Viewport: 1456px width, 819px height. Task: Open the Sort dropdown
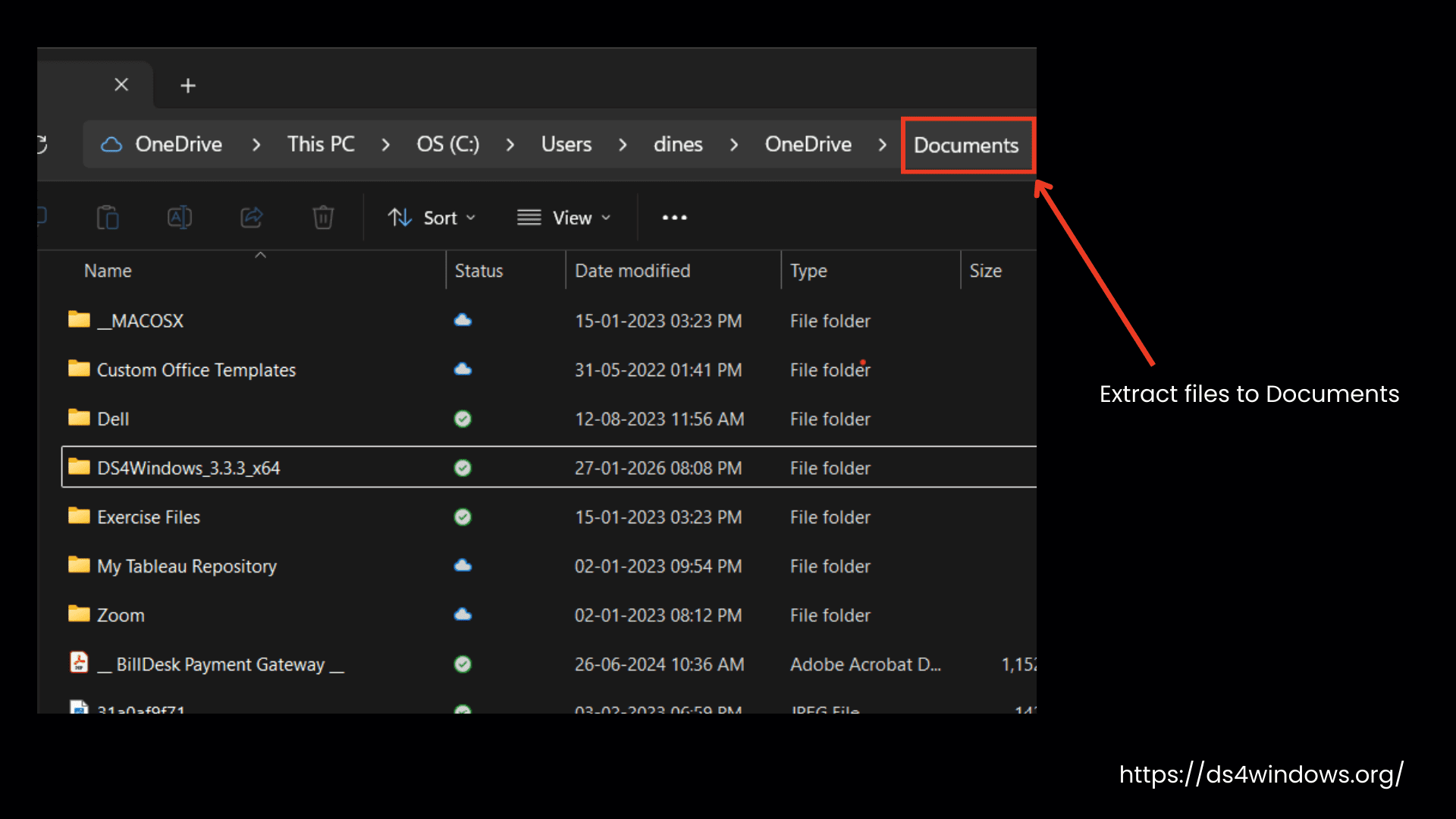[x=431, y=218]
